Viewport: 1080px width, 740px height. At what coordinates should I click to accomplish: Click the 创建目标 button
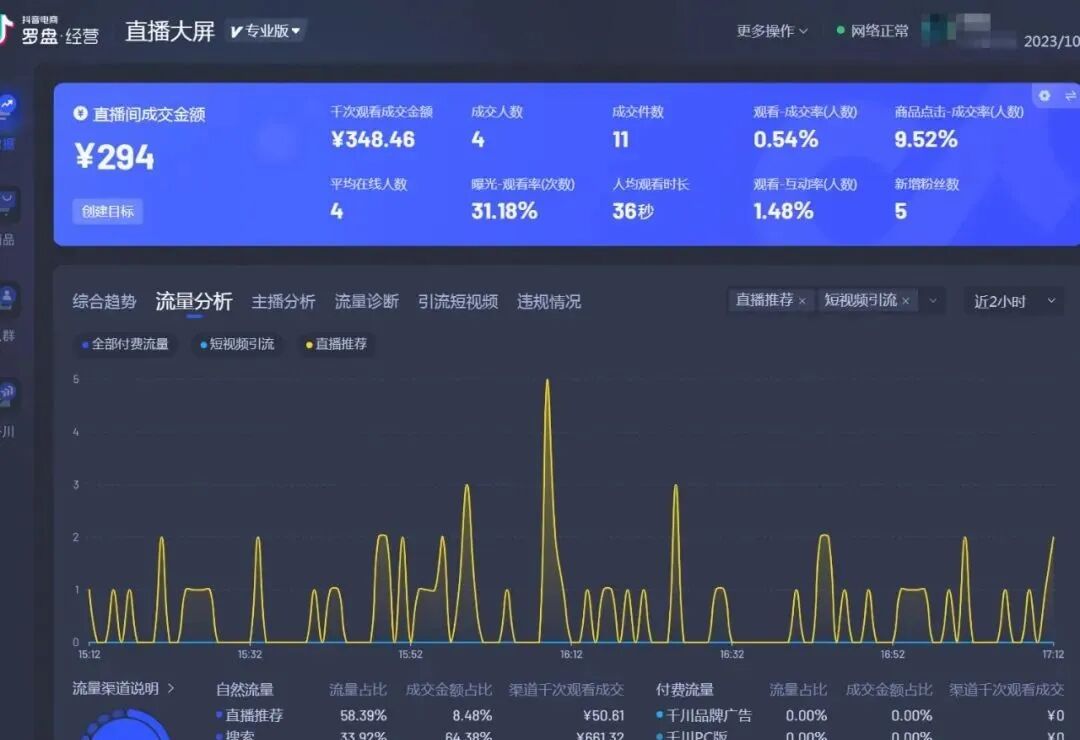point(107,211)
